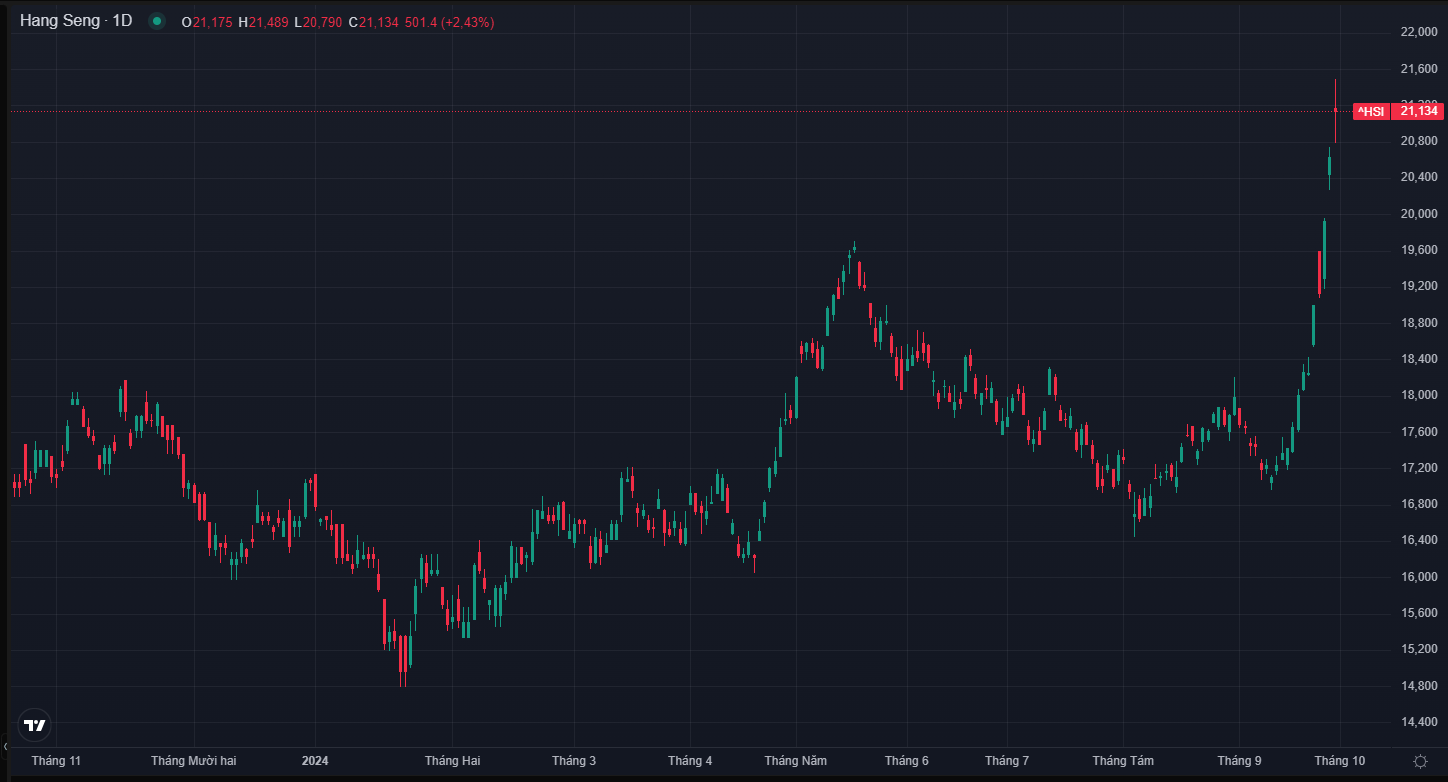Click the 16,000 price axis label

tap(1419, 577)
